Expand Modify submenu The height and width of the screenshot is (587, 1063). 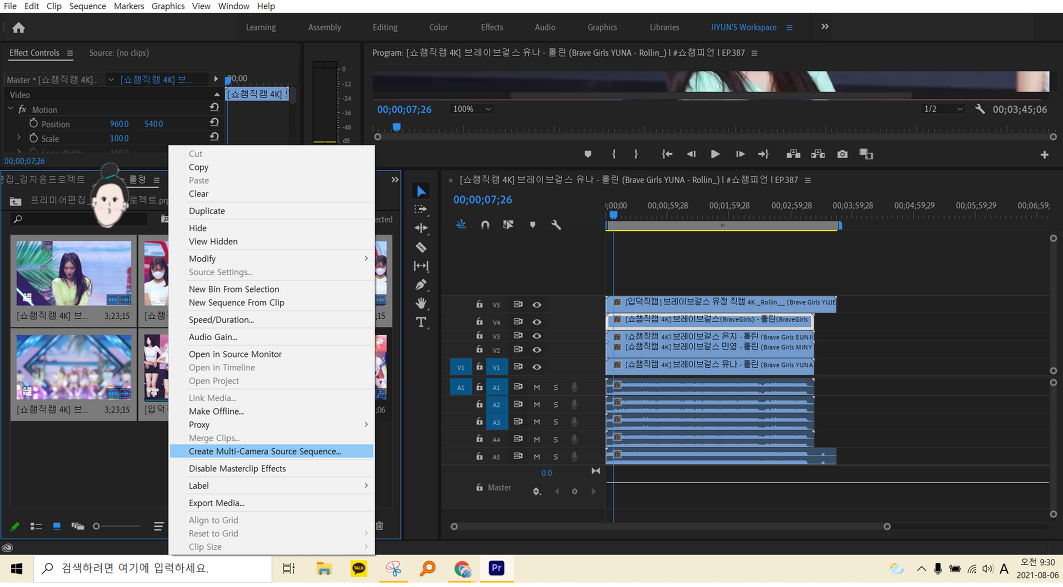pos(271,258)
